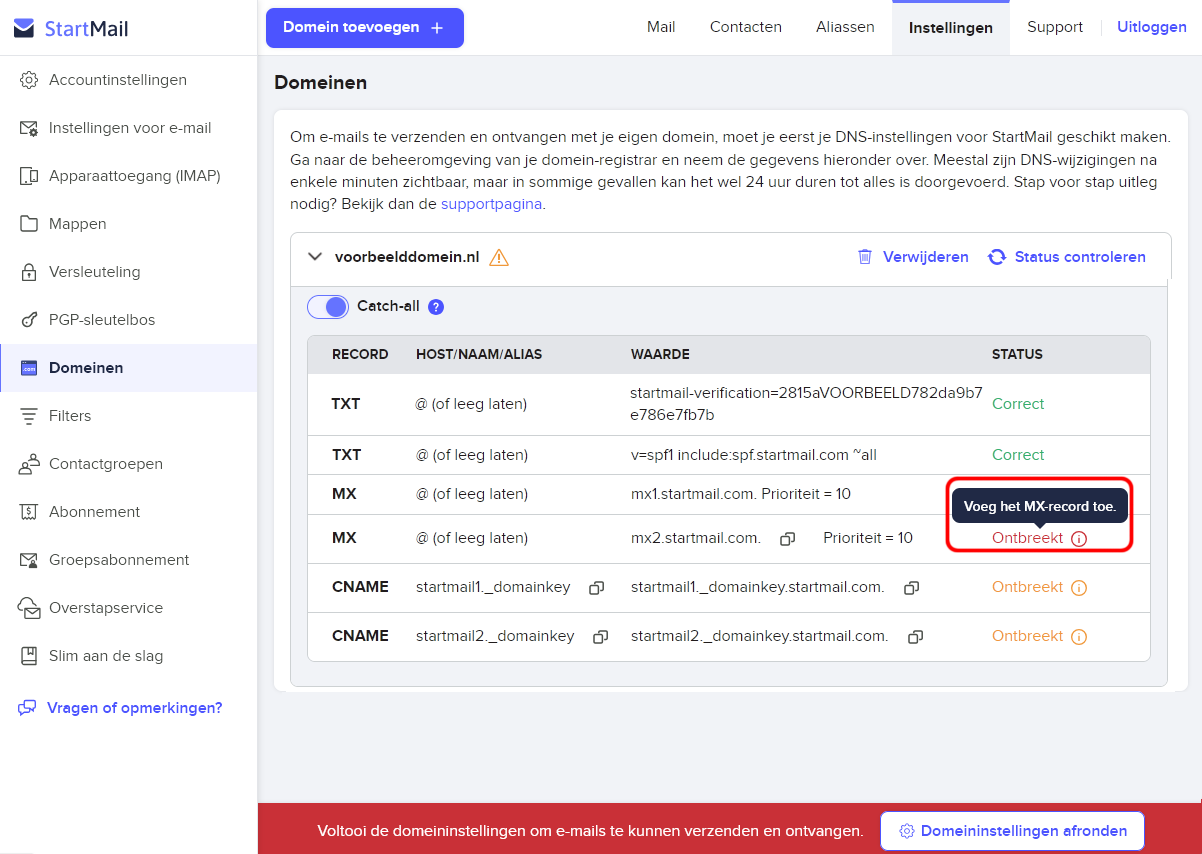This screenshot has height=854, width=1202.
Task: Click the Slim aan de slag book icon
Action: 29,656
